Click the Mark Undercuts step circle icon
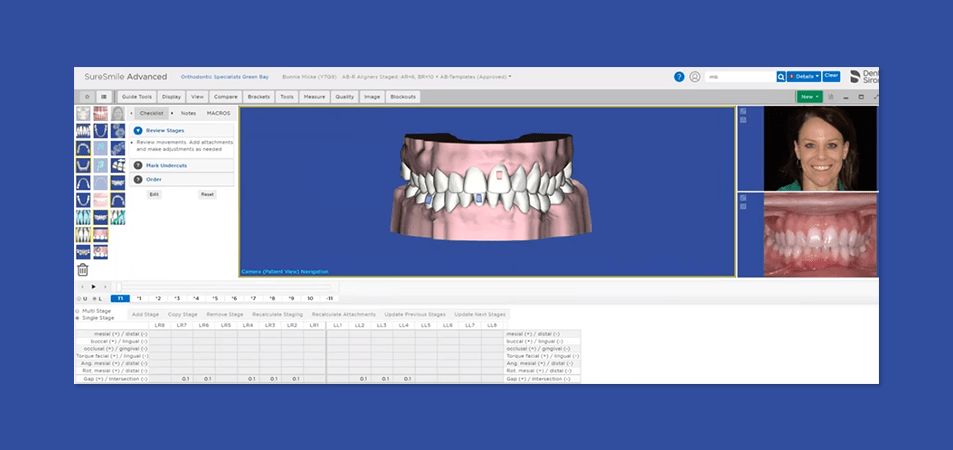Screen dimensions: 953x450 coord(138,165)
